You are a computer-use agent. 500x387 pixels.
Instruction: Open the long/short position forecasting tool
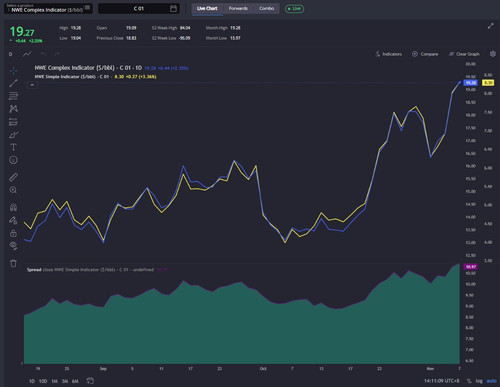coord(13,122)
